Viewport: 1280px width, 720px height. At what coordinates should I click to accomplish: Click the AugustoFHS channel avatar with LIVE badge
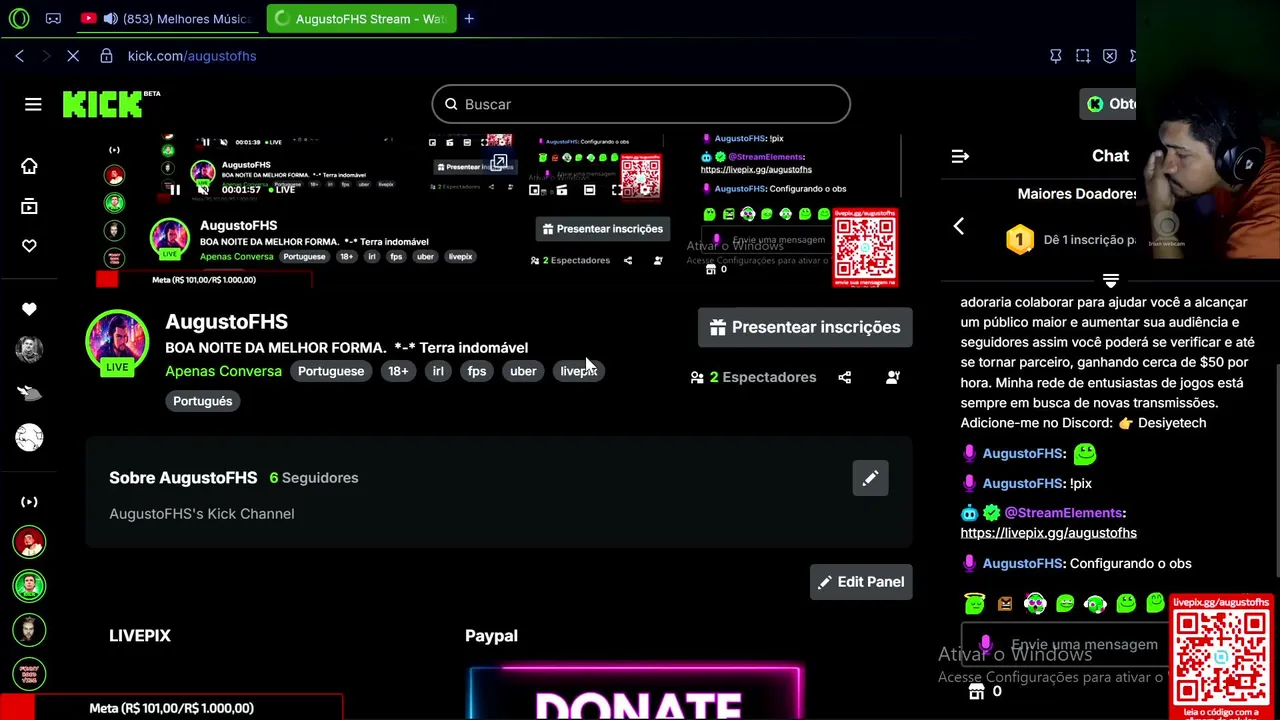[117, 342]
